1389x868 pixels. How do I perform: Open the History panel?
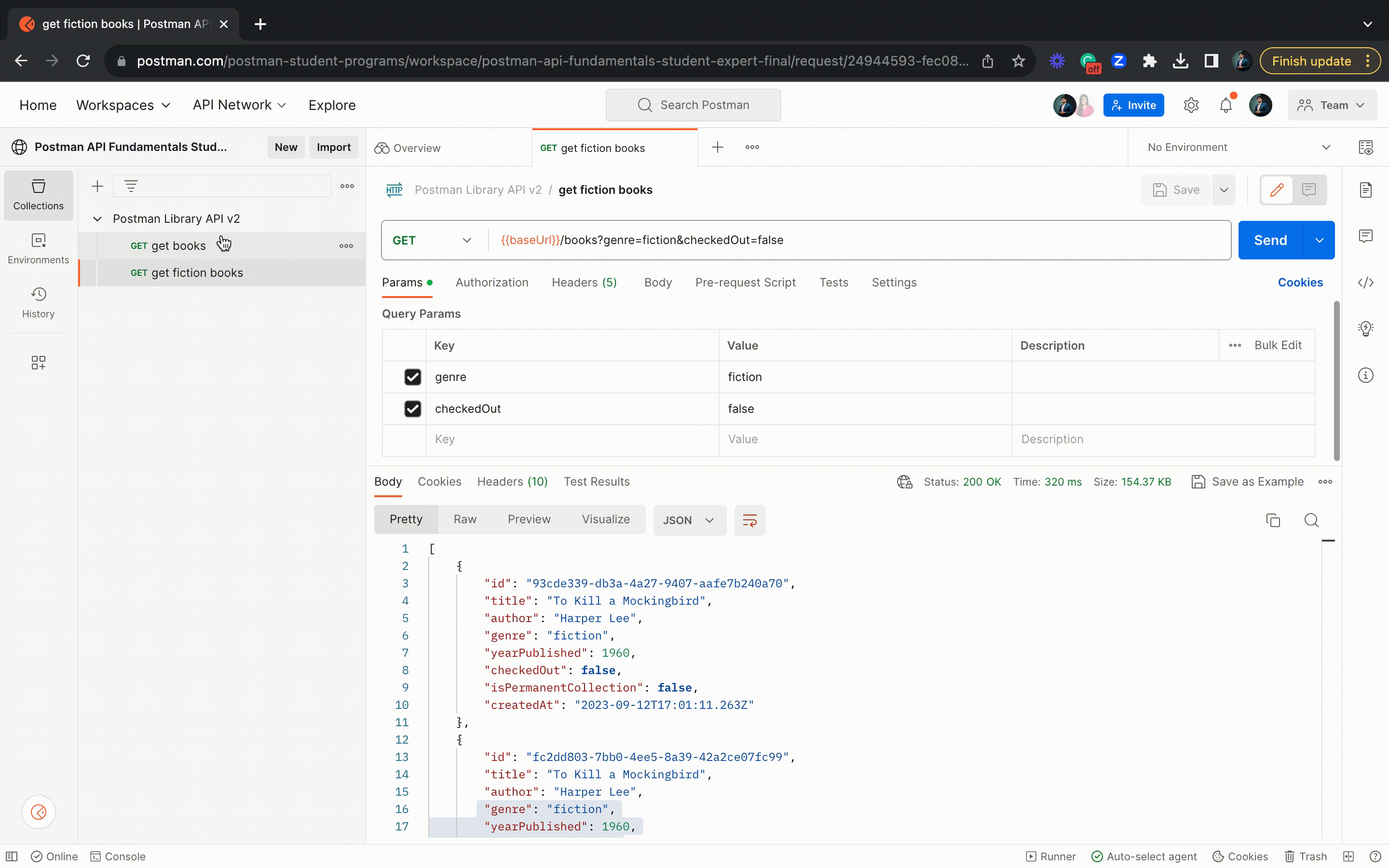pyautogui.click(x=38, y=302)
